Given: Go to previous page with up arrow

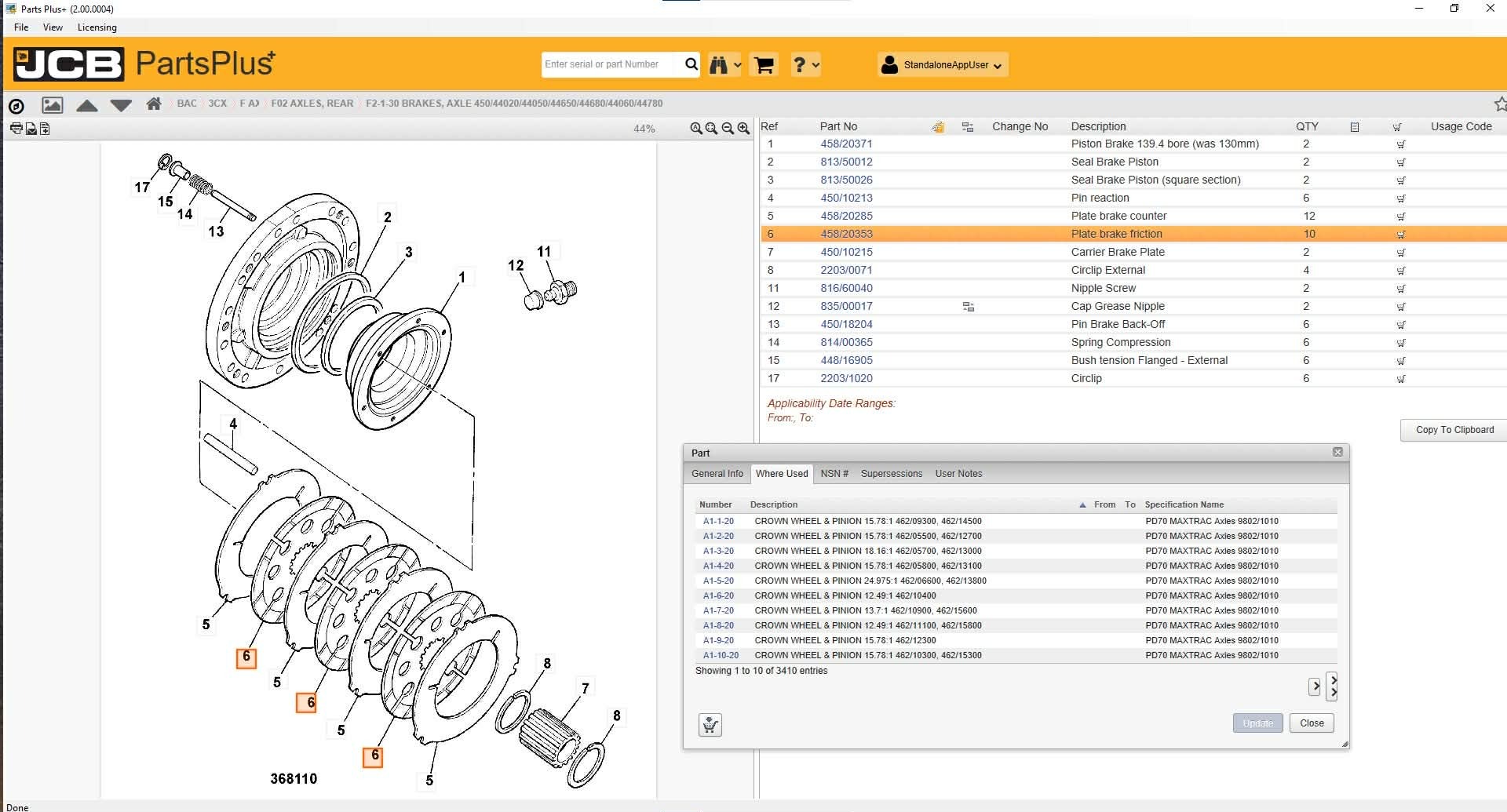Looking at the screenshot, I should point(87,105).
